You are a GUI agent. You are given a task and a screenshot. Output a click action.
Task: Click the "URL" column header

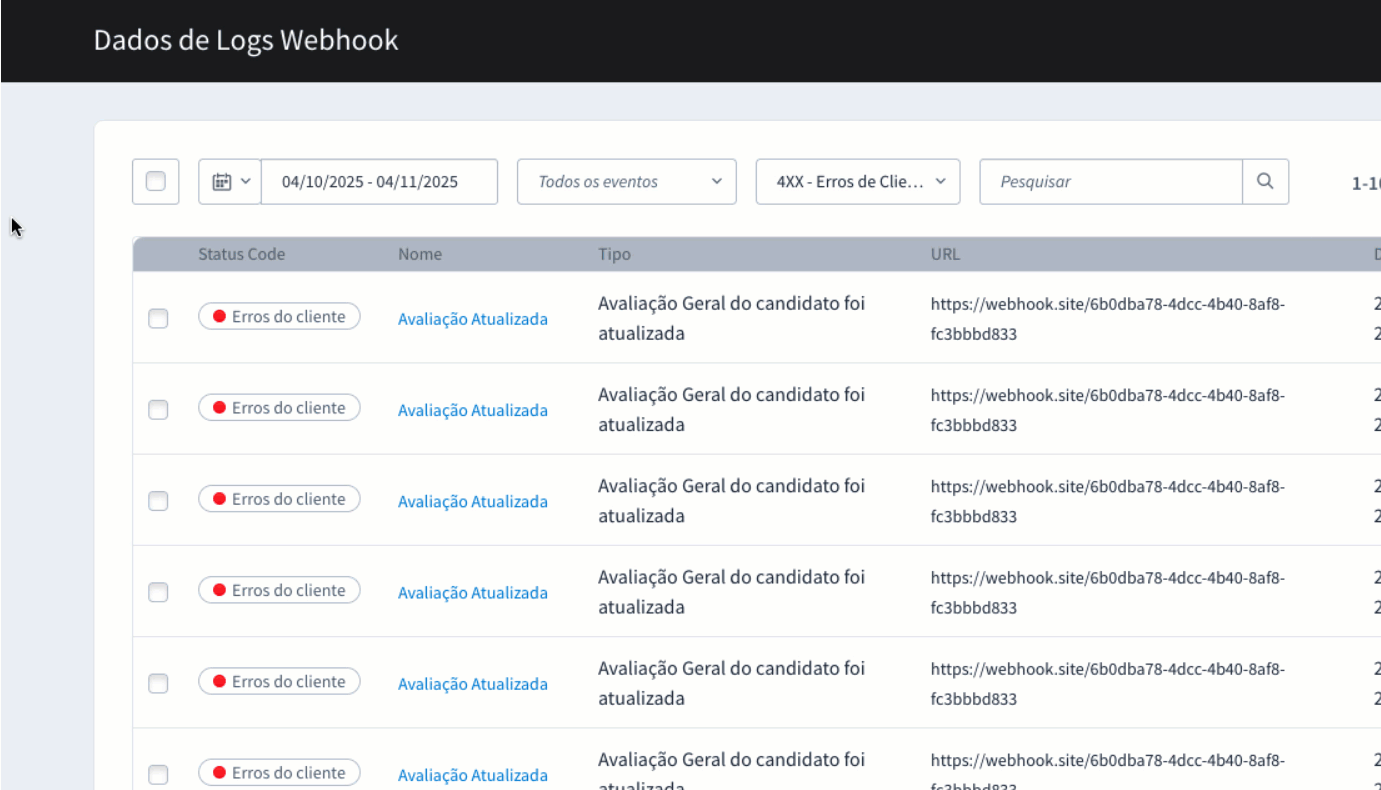944,254
